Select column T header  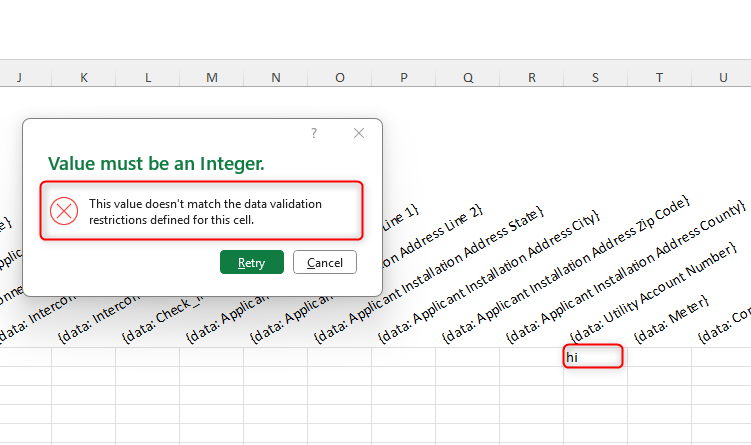pyautogui.click(x=660, y=77)
